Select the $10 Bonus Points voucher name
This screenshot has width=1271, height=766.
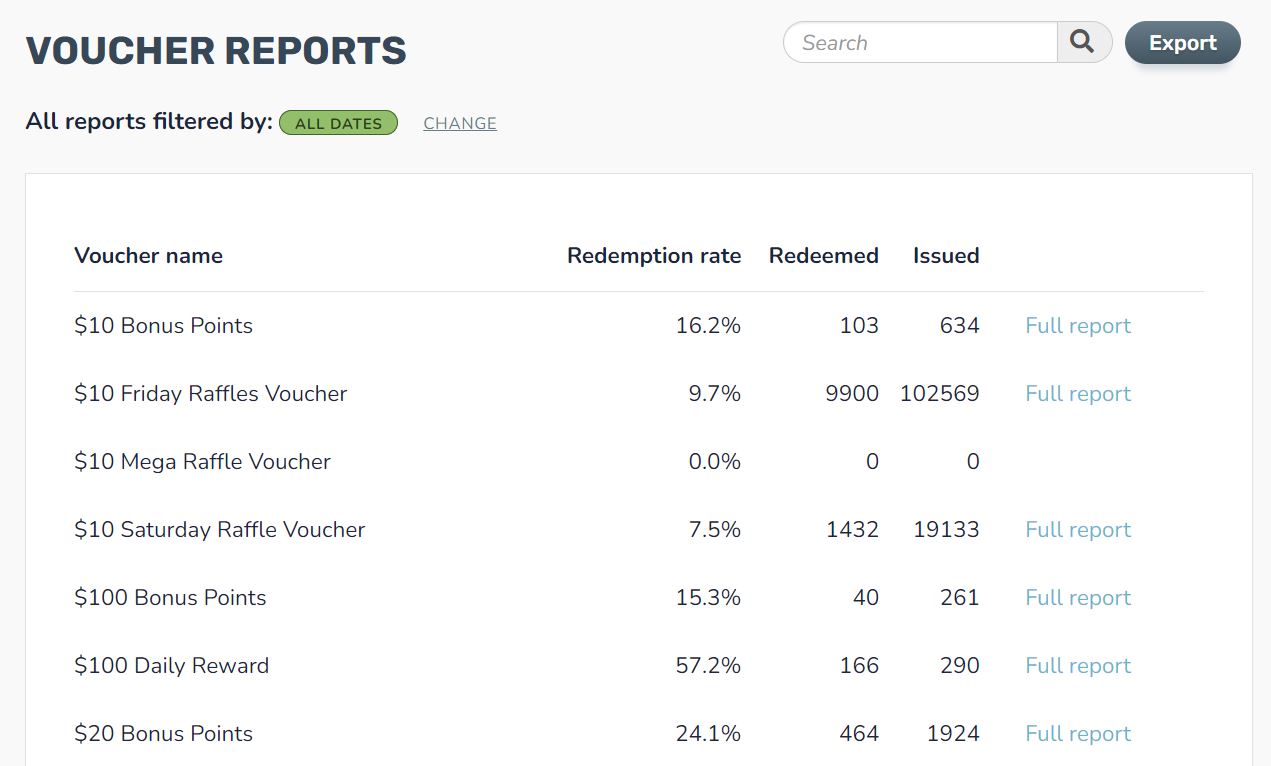tap(163, 325)
